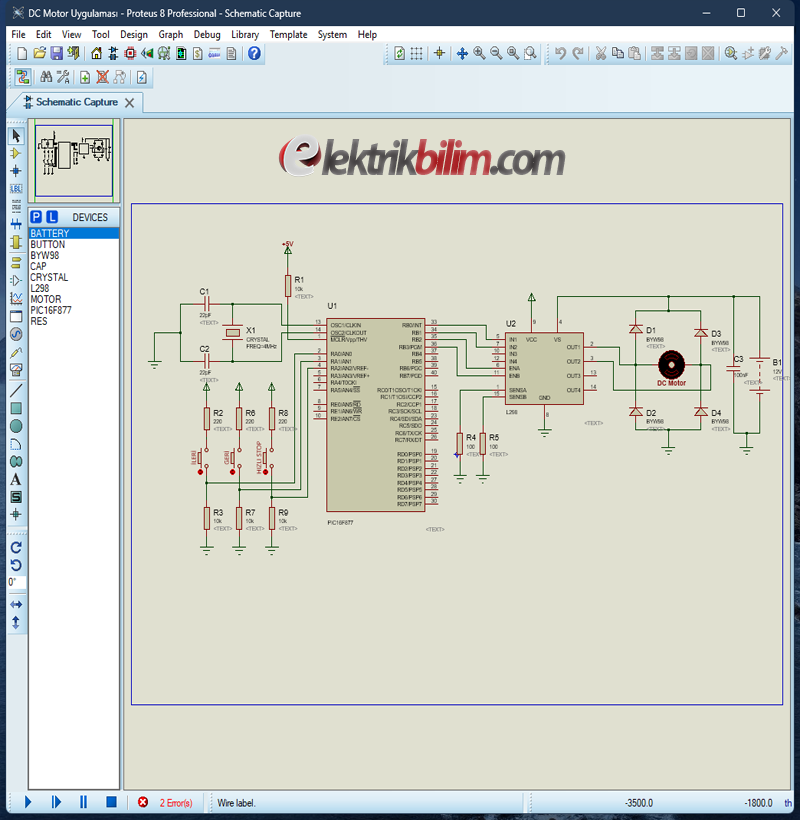Zoom in using the Zoom In toolbar icon
Viewport: 800px width, 820px height.
click(478, 54)
